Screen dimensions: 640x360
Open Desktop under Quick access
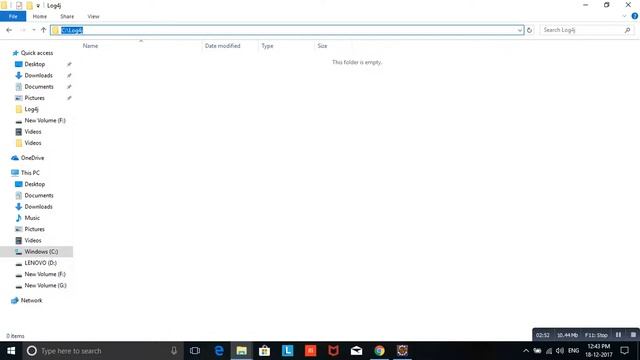[35, 64]
